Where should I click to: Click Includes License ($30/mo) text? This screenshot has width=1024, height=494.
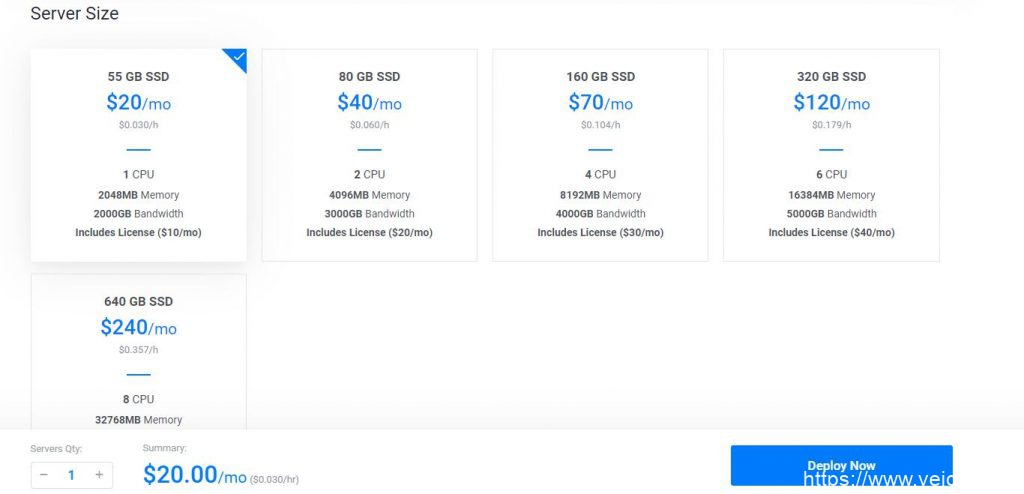(600, 232)
